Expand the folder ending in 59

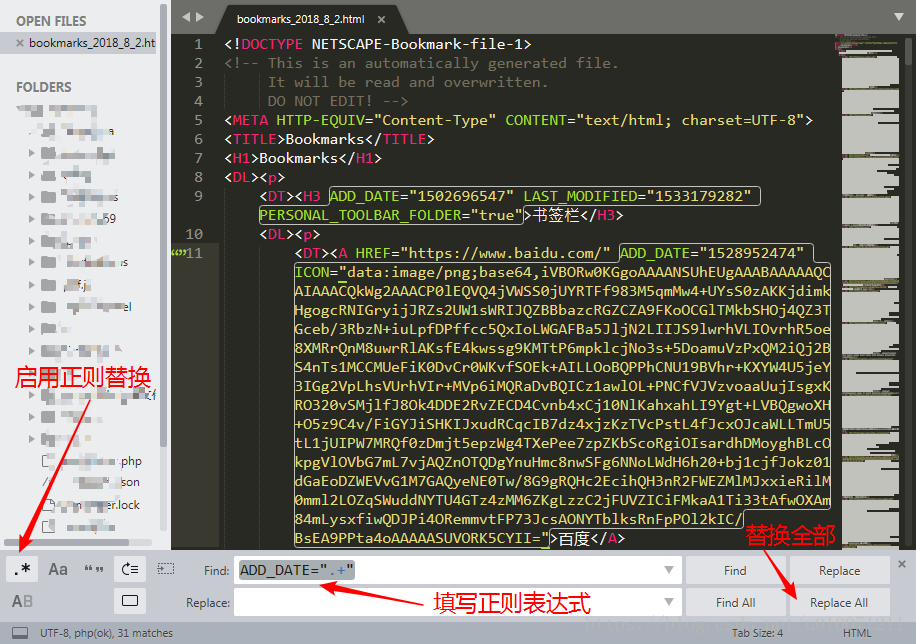coord(32,219)
